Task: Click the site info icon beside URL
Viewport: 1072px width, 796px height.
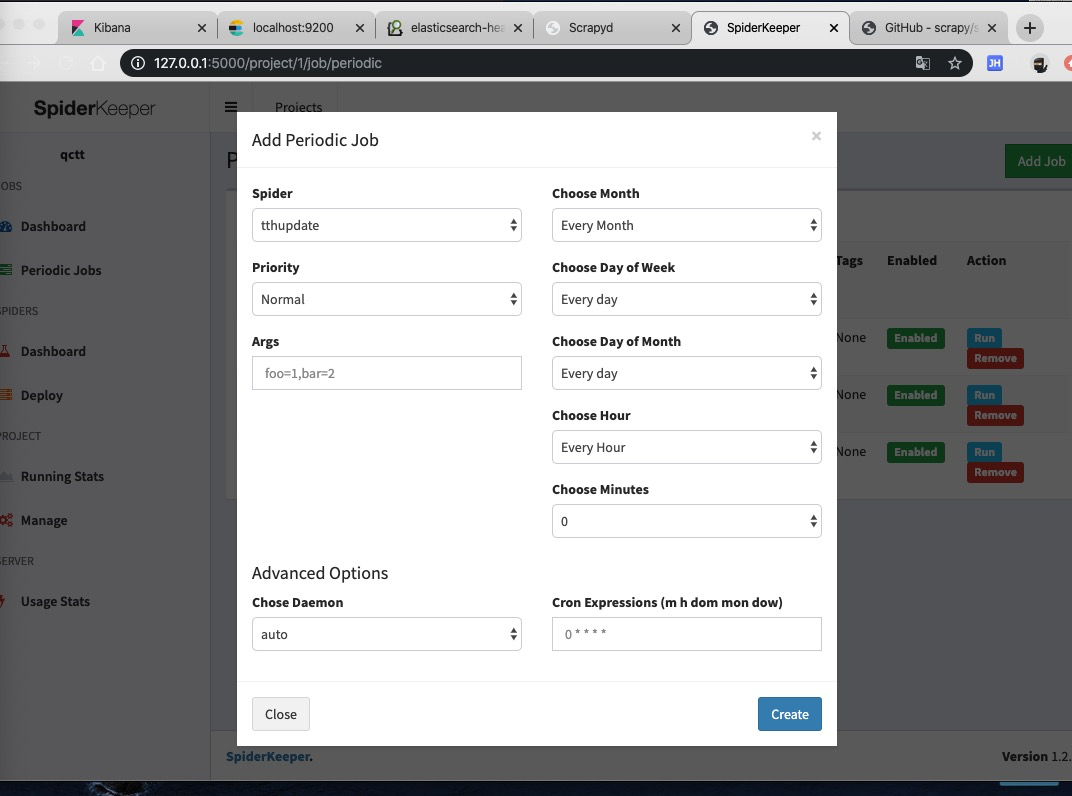Action: tap(138, 64)
